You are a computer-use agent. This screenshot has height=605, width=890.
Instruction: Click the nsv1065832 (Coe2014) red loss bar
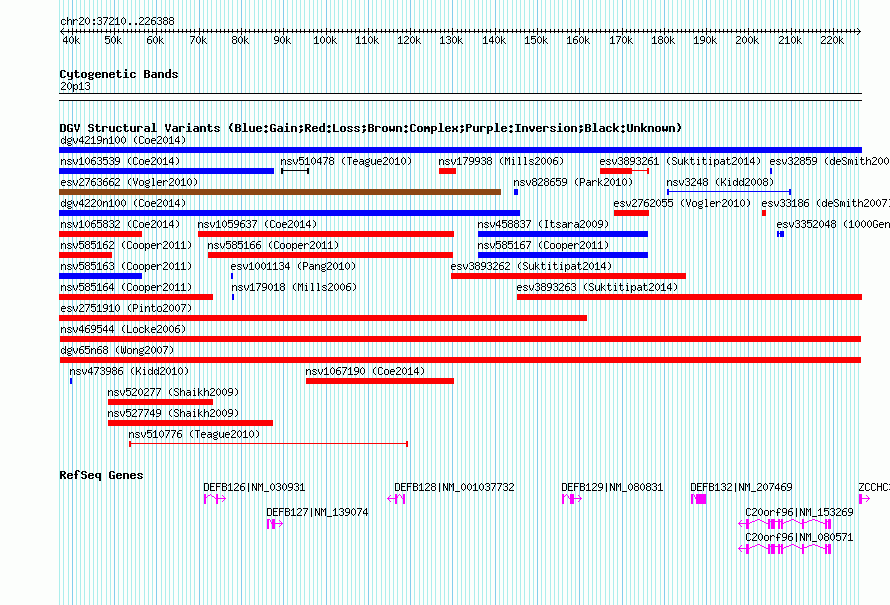[100, 234]
